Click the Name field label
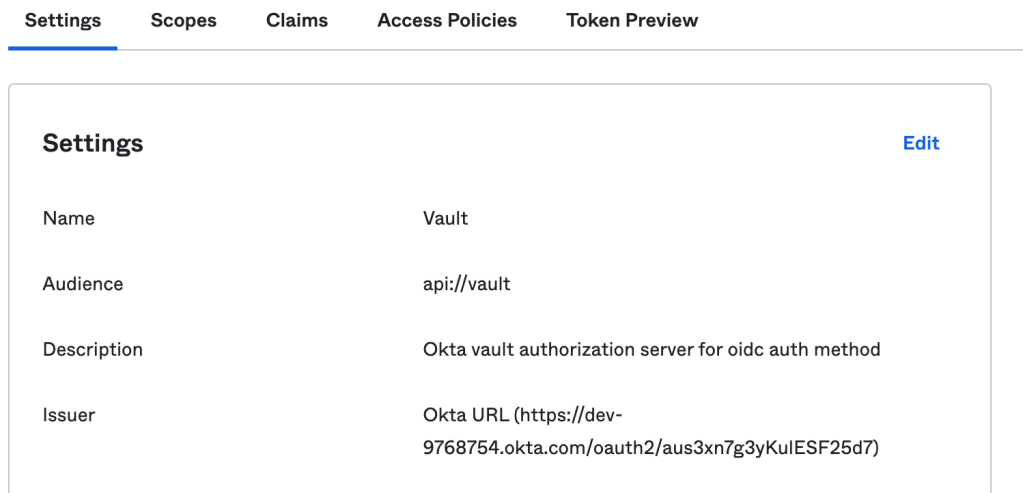 click(x=68, y=218)
